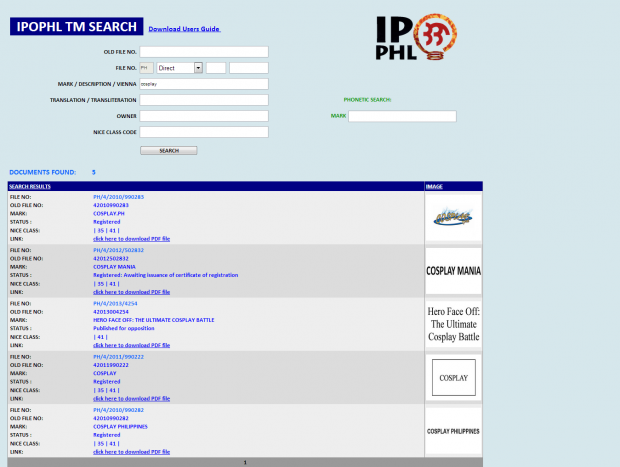Screen dimensions: 620x467
Task: Focus the Translation / Transliteration input
Action: click(204, 100)
